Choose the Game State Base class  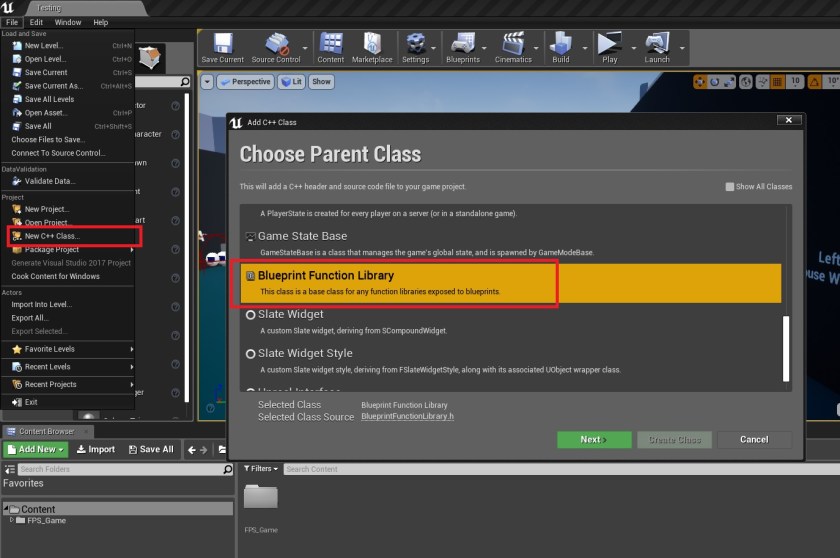click(302, 236)
